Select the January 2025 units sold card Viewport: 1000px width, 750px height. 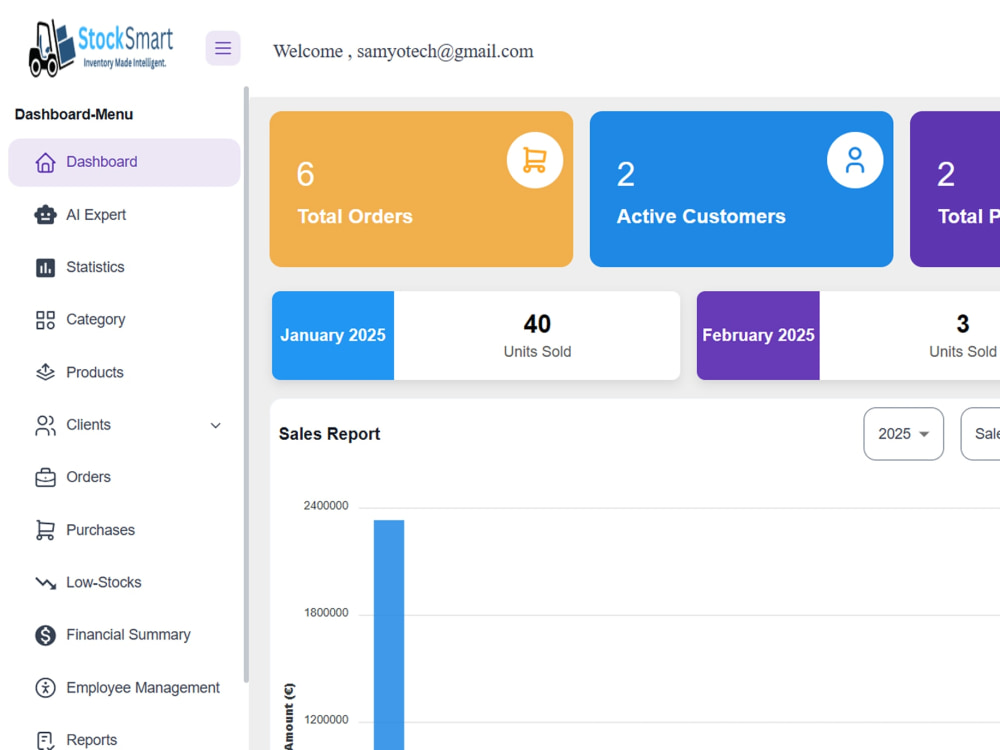coord(476,335)
